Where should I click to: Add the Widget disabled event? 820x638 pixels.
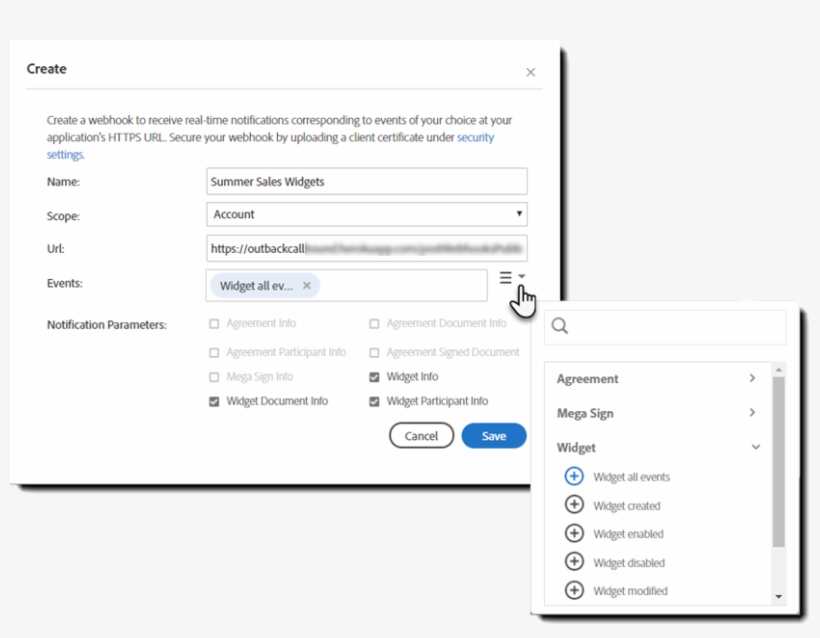coord(574,562)
